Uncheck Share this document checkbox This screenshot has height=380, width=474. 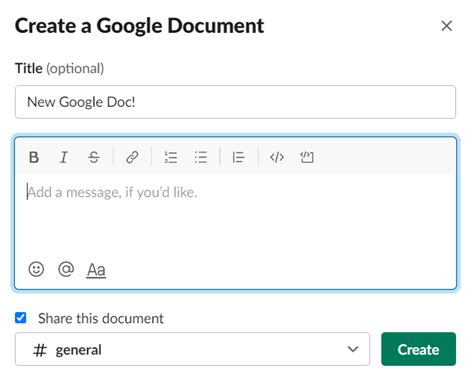[21, 318]
